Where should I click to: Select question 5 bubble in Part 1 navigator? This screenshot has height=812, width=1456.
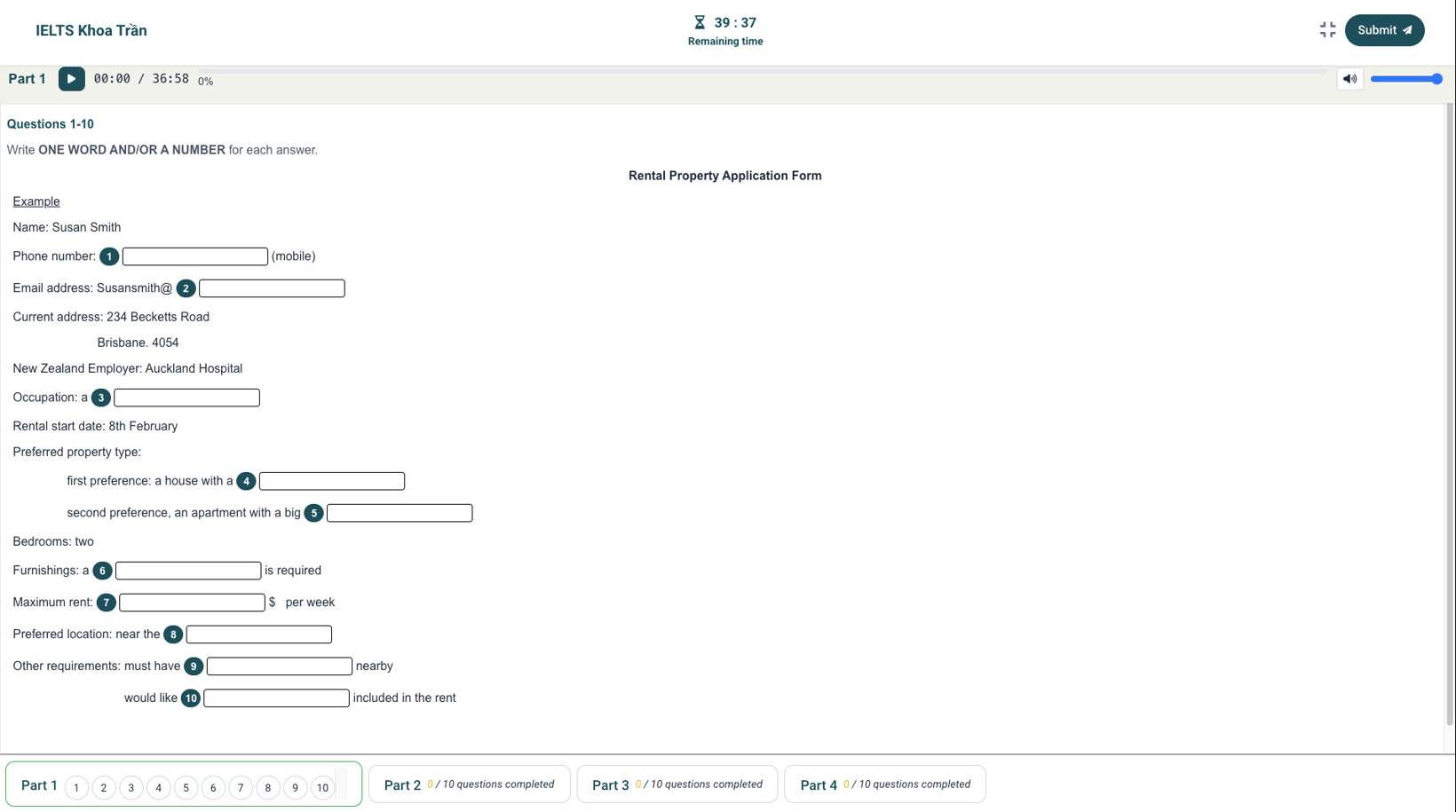point(186,788)
